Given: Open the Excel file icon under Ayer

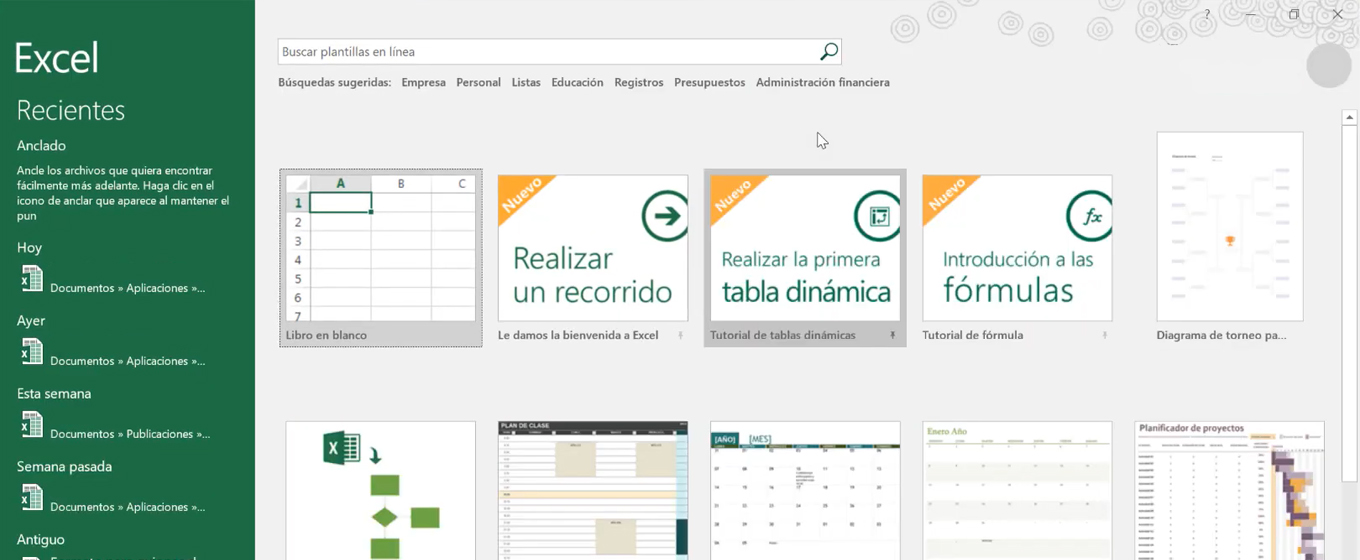Looking at the screenshot, I should 32,352.
